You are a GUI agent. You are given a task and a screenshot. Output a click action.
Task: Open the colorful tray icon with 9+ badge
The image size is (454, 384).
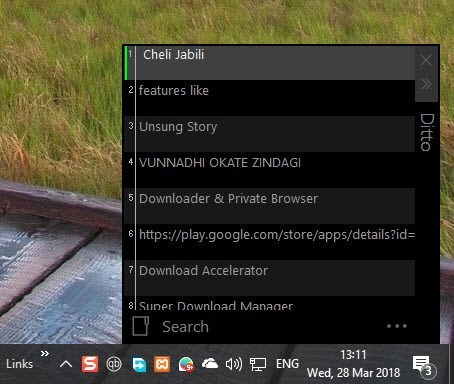(x=186, y=364)
